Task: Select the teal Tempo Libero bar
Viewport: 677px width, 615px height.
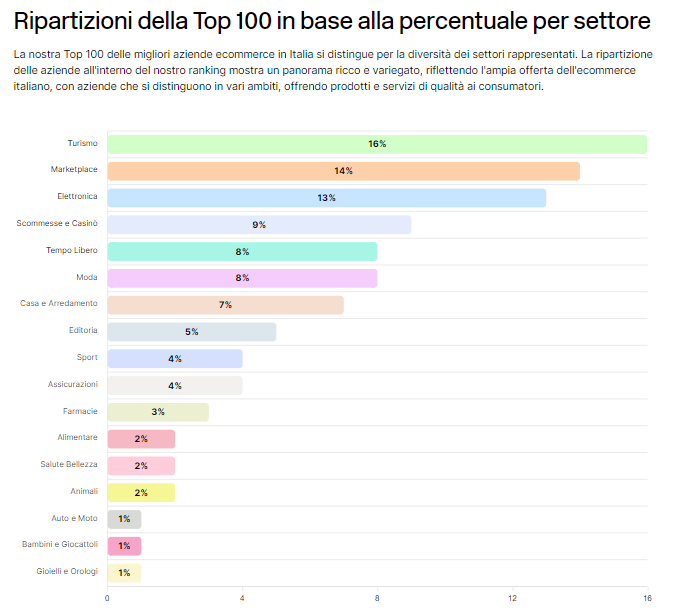Action: [242, 251]
